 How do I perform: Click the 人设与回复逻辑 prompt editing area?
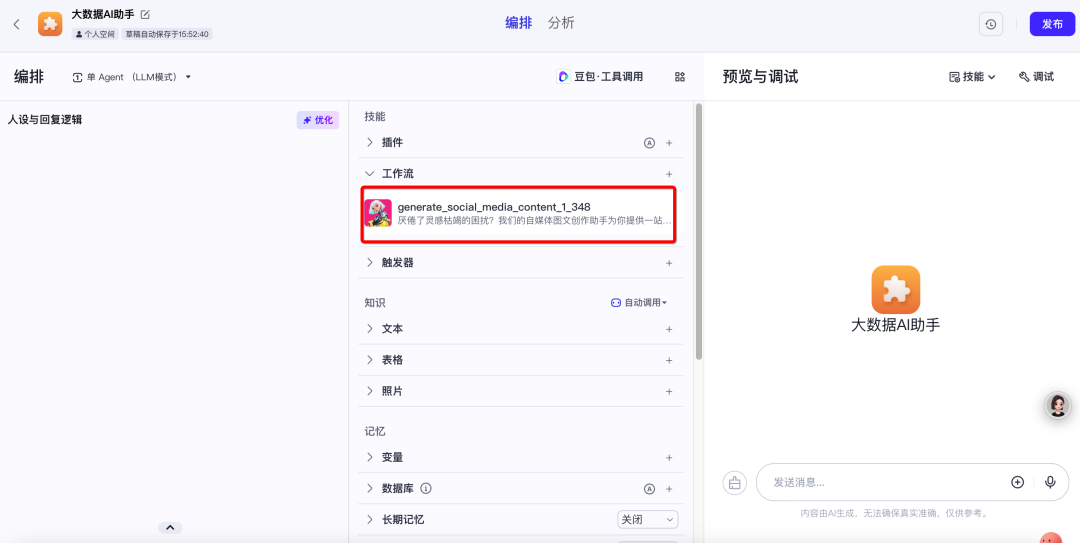click(172, 324)
